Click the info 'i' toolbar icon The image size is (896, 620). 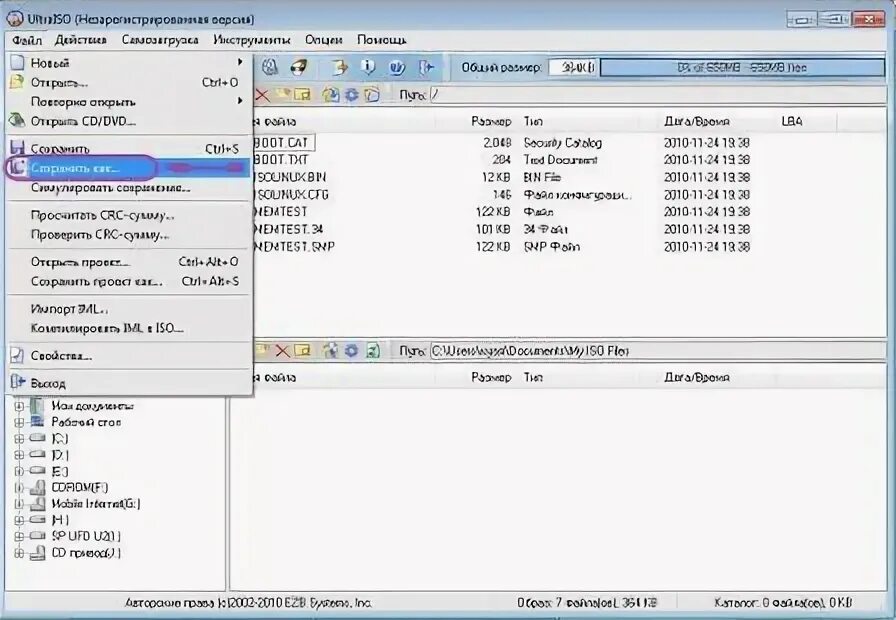(x=368, y=67)
